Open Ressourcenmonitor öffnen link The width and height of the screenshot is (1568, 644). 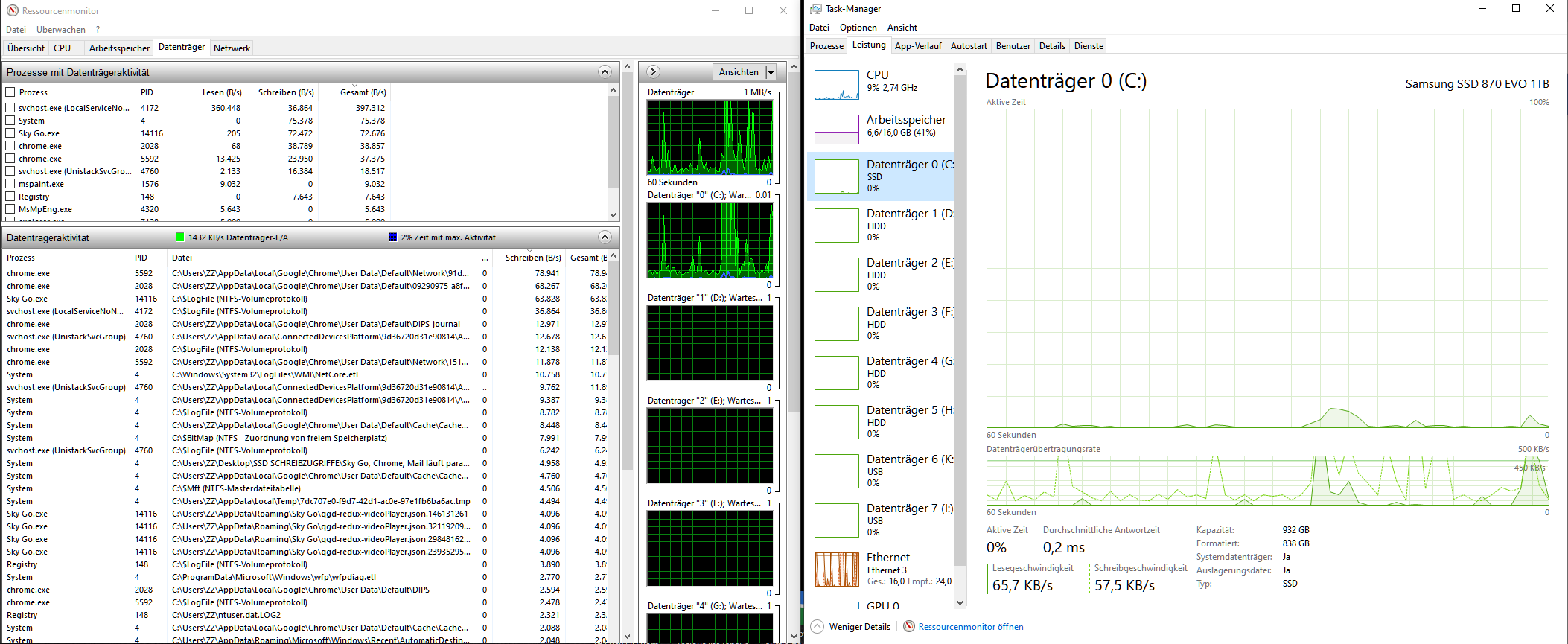(x=971, y=627)
